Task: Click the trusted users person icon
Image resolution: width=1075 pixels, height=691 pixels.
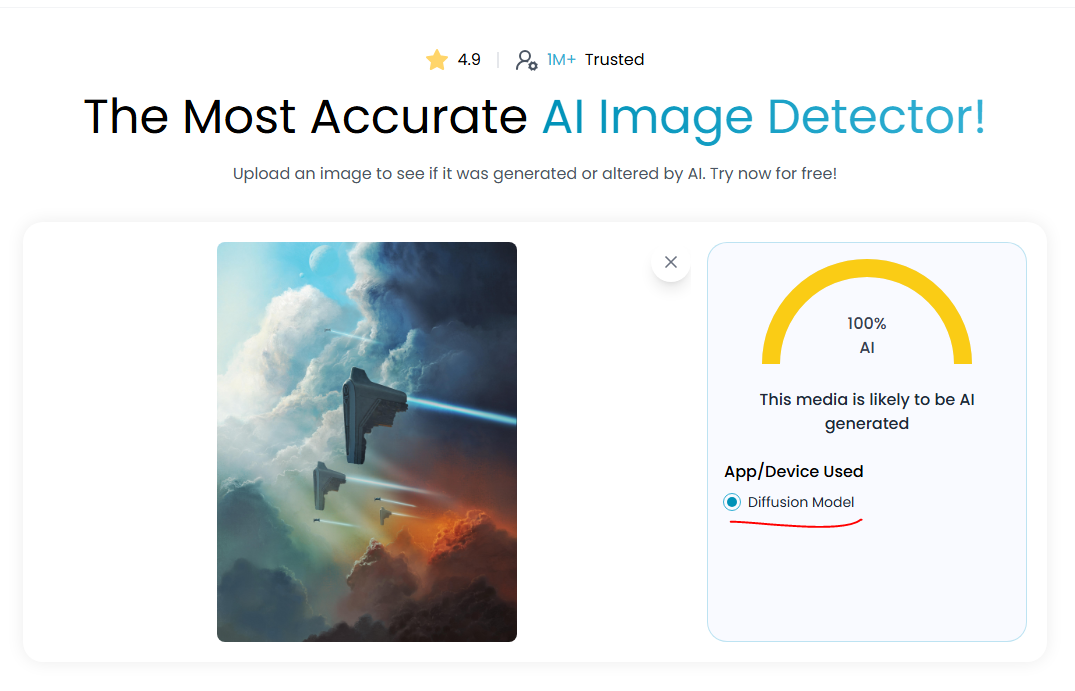Action: point(527,60)
